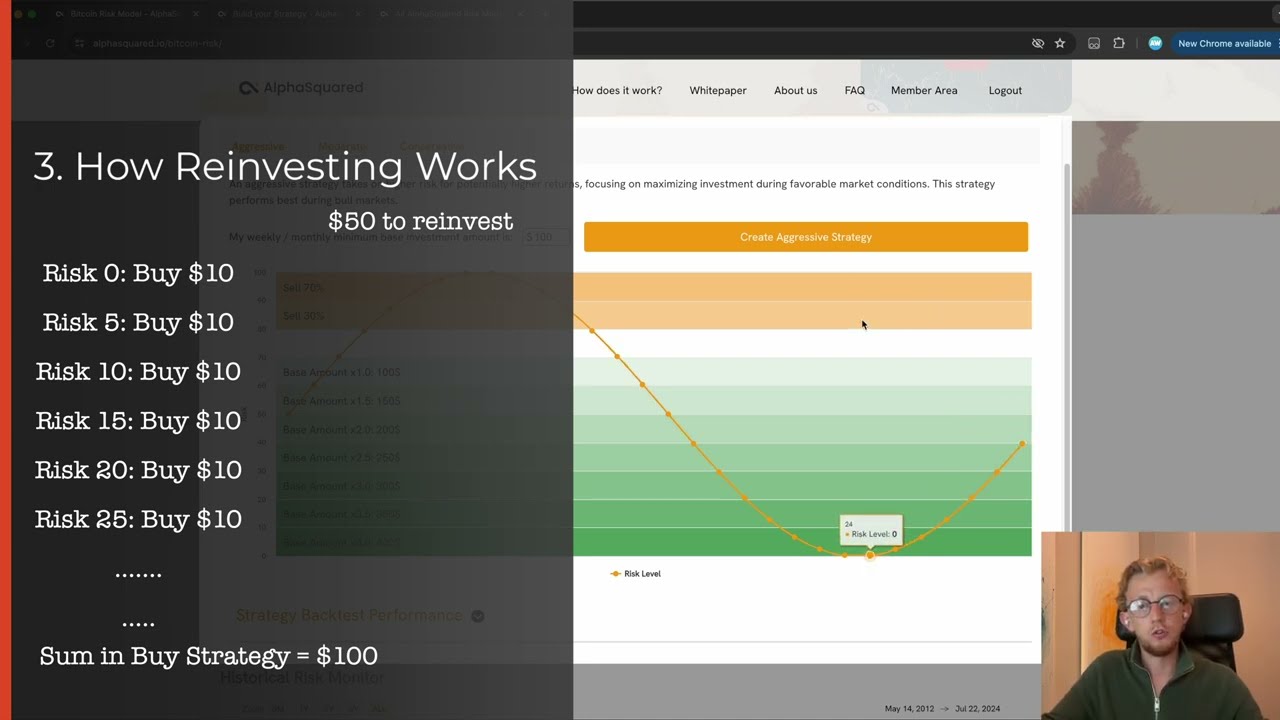Image resolution: width=1280 pixels, height=720 pixels.
Task: Toggle the Risk Level legend item
Action: [635, 574]
